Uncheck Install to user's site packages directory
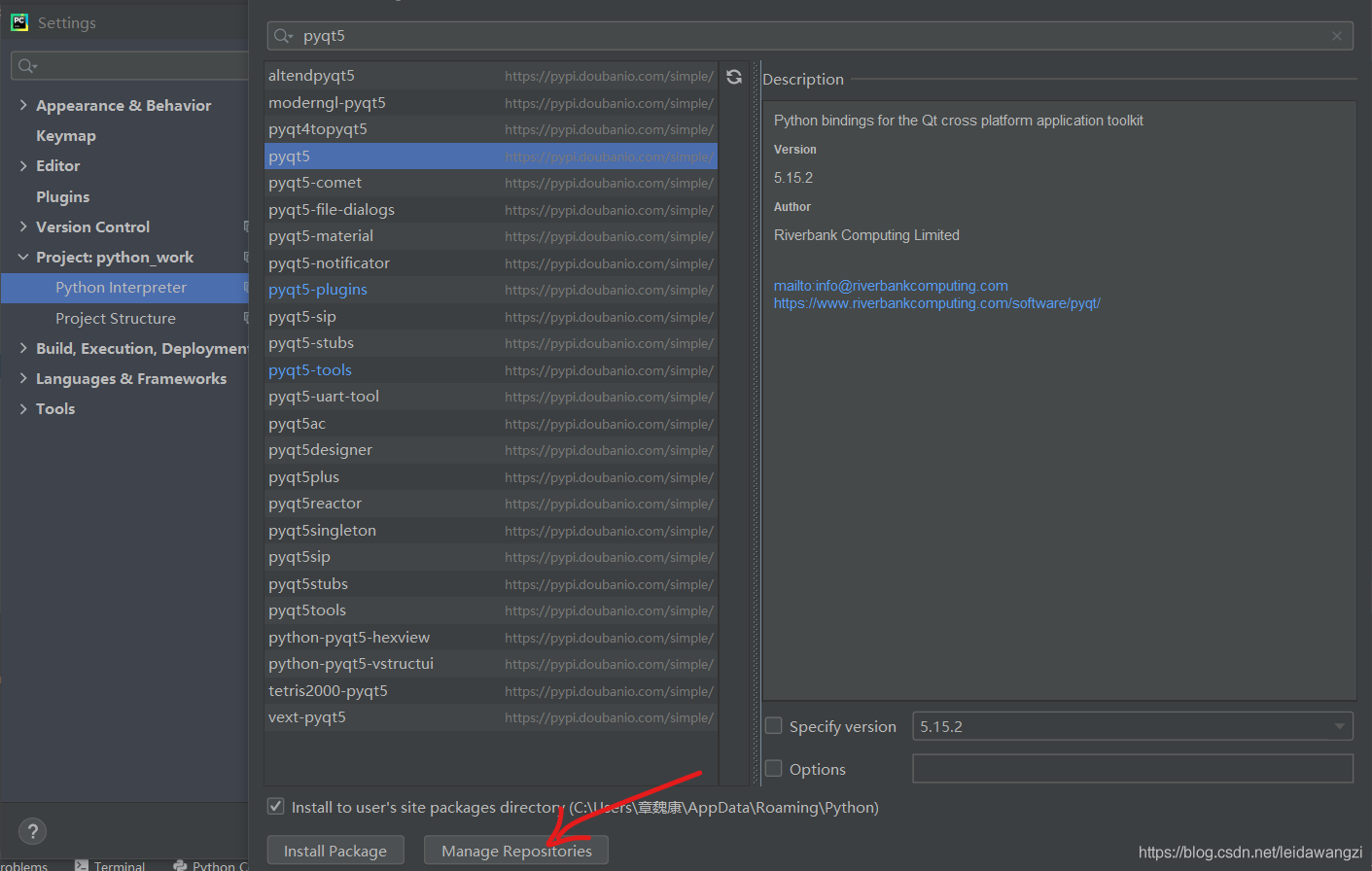Image resolution: width=1372 pixels, height=871 pixels. click(x=276, y=807)
